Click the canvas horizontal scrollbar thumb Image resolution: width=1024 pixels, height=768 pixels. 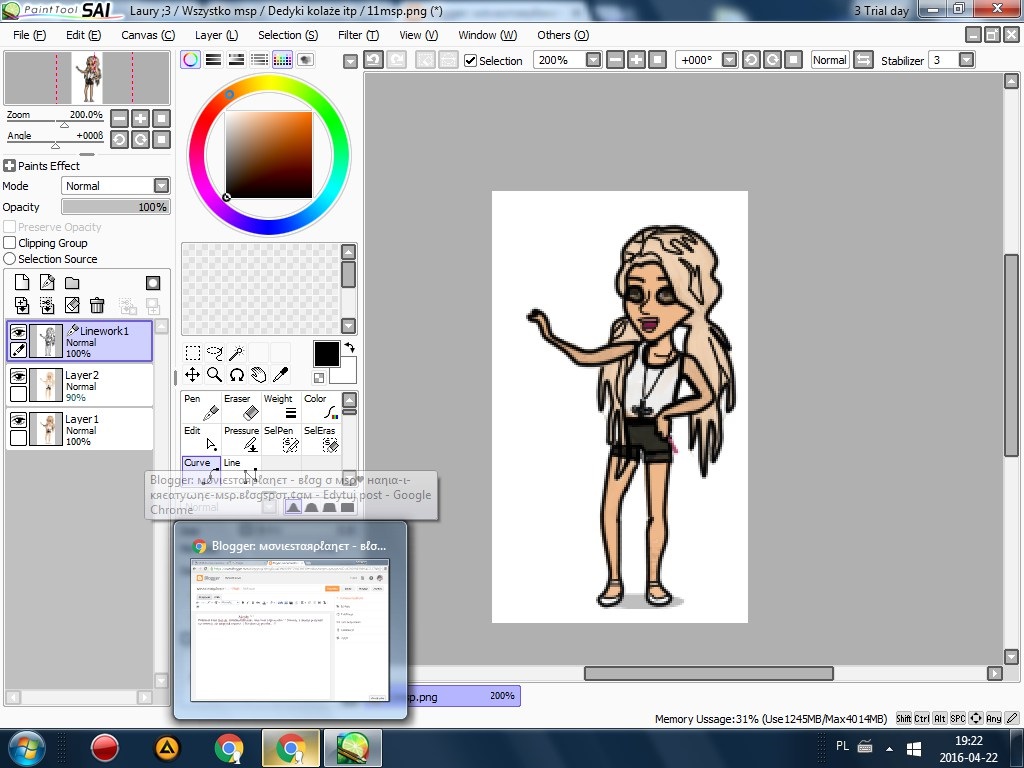709,673
